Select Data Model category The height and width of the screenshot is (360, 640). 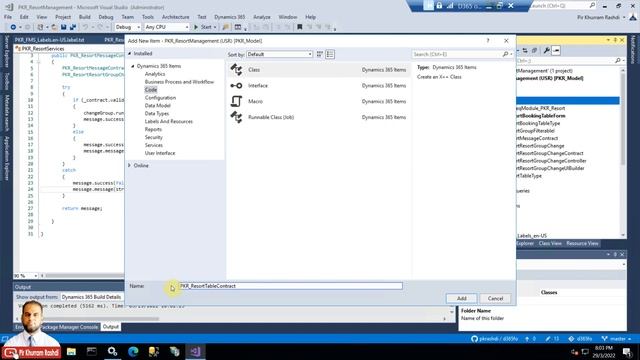coord(158,105)
